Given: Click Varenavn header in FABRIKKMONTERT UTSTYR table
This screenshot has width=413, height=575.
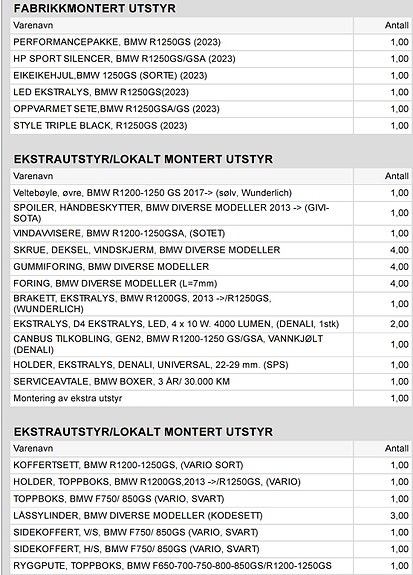Looking at the screenshot, I should 33,25.
